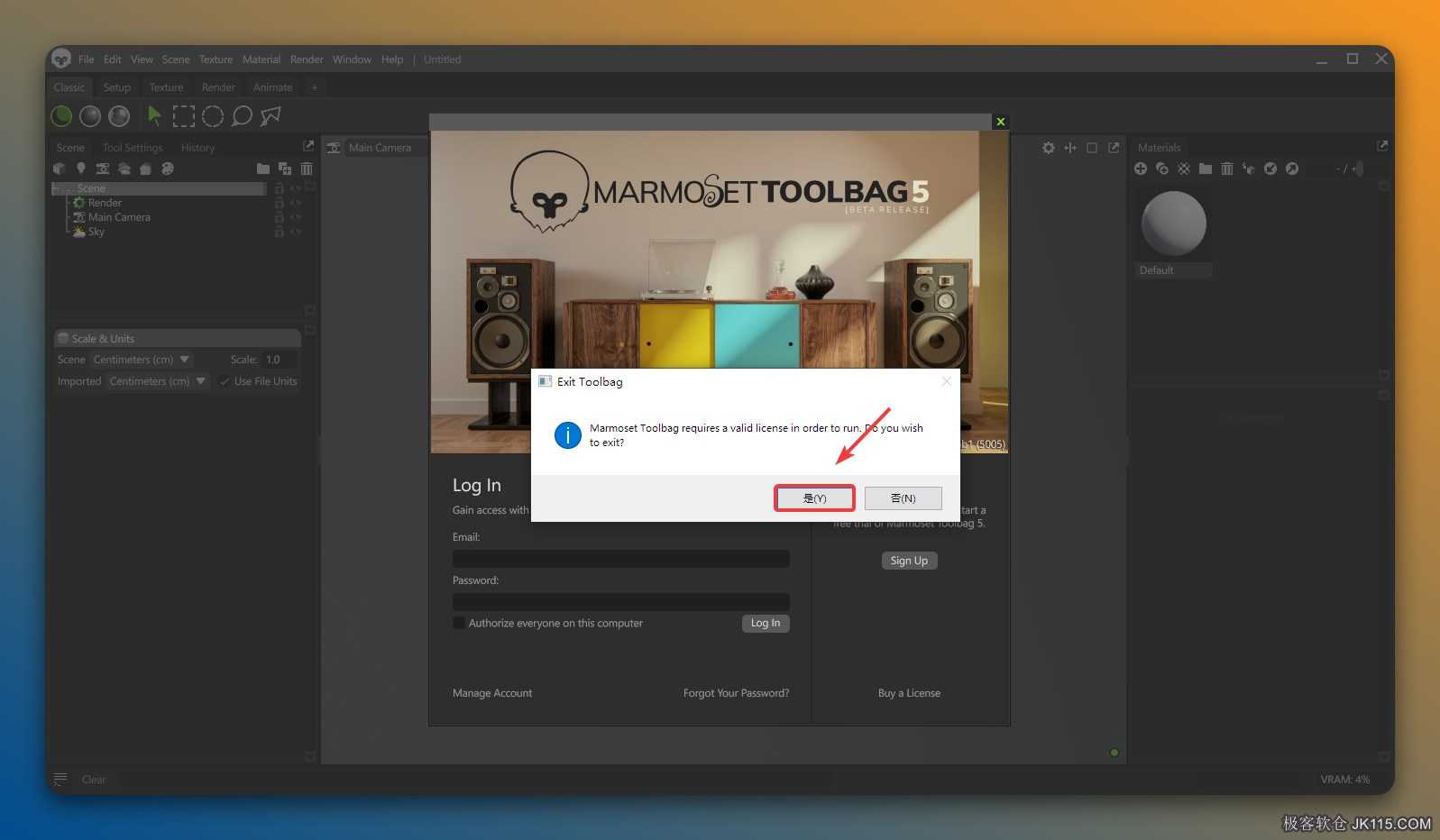The width and height of the screenshot is (1440, 840).
Task: Duplicate the selected scene object
Action: click(x=285, y=169)
